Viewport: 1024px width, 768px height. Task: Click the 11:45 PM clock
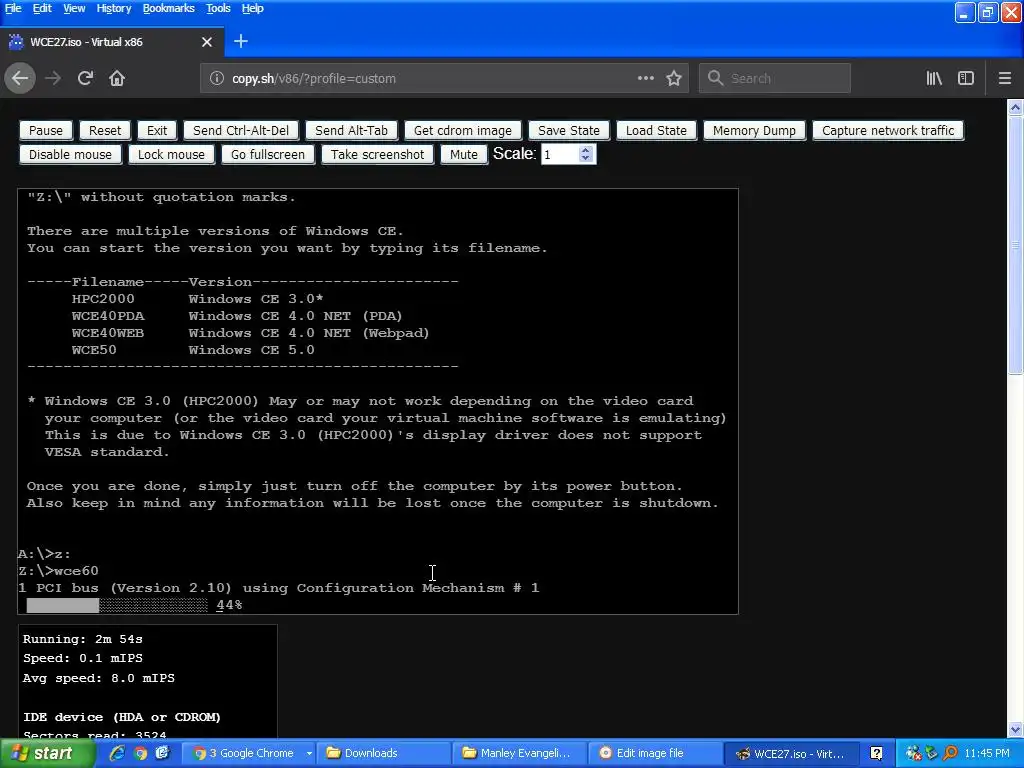pyautogui.click(x=987, y=753)
